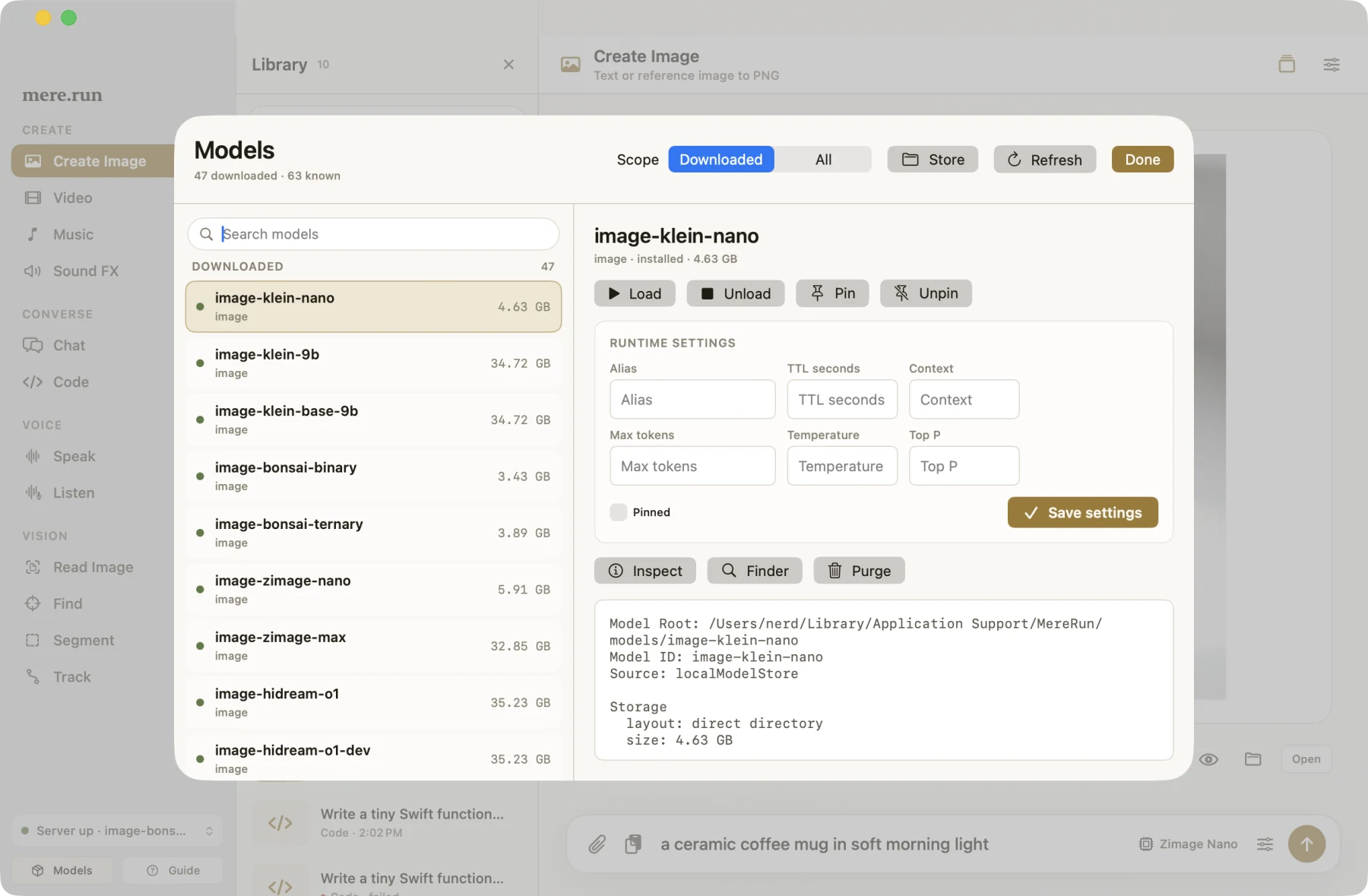Click the attach paperclip icon
The height and width of the screenshot is (896, 1368).
coord(597,844)
